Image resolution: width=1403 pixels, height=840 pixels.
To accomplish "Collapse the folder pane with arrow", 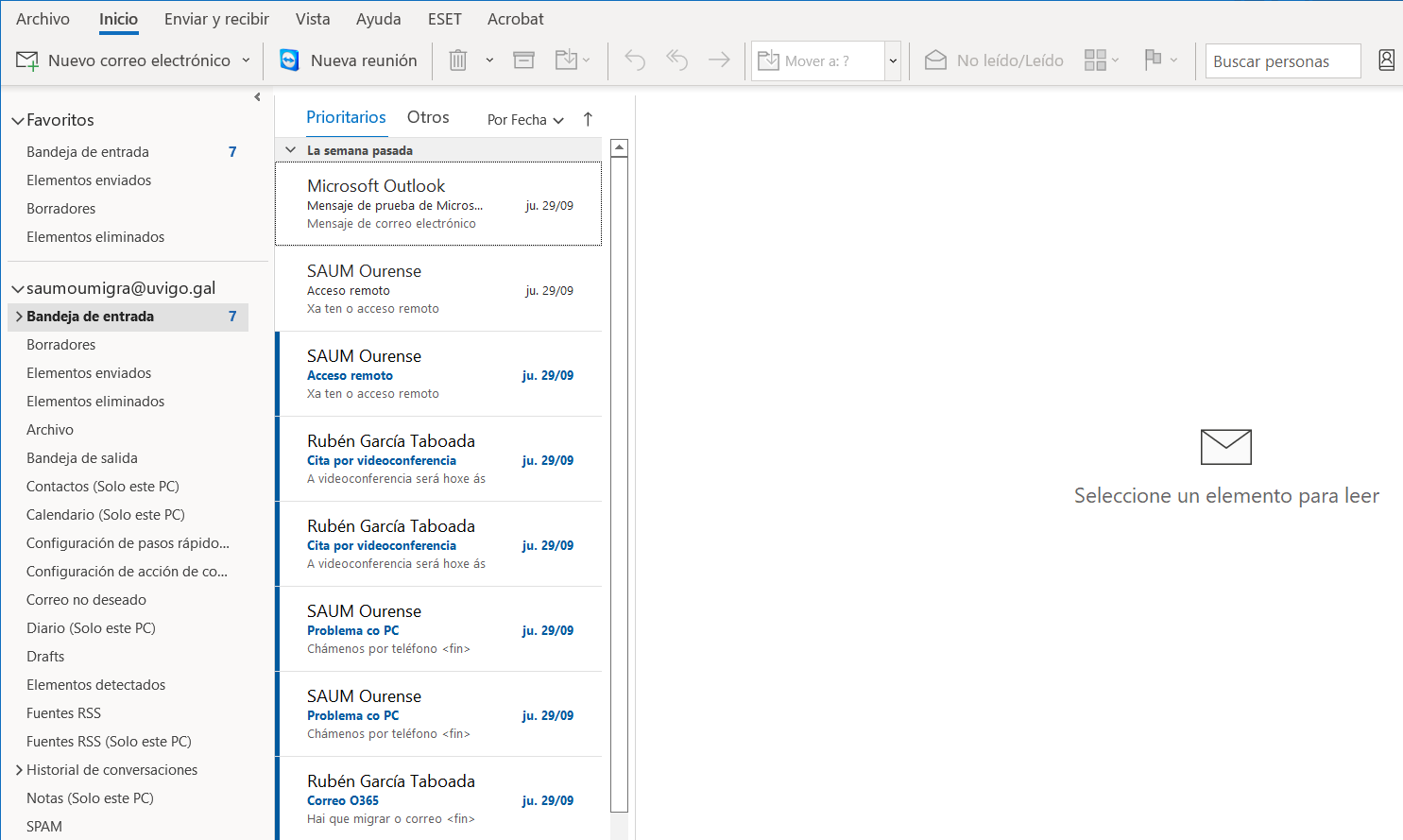I will [x=257, y=97].
